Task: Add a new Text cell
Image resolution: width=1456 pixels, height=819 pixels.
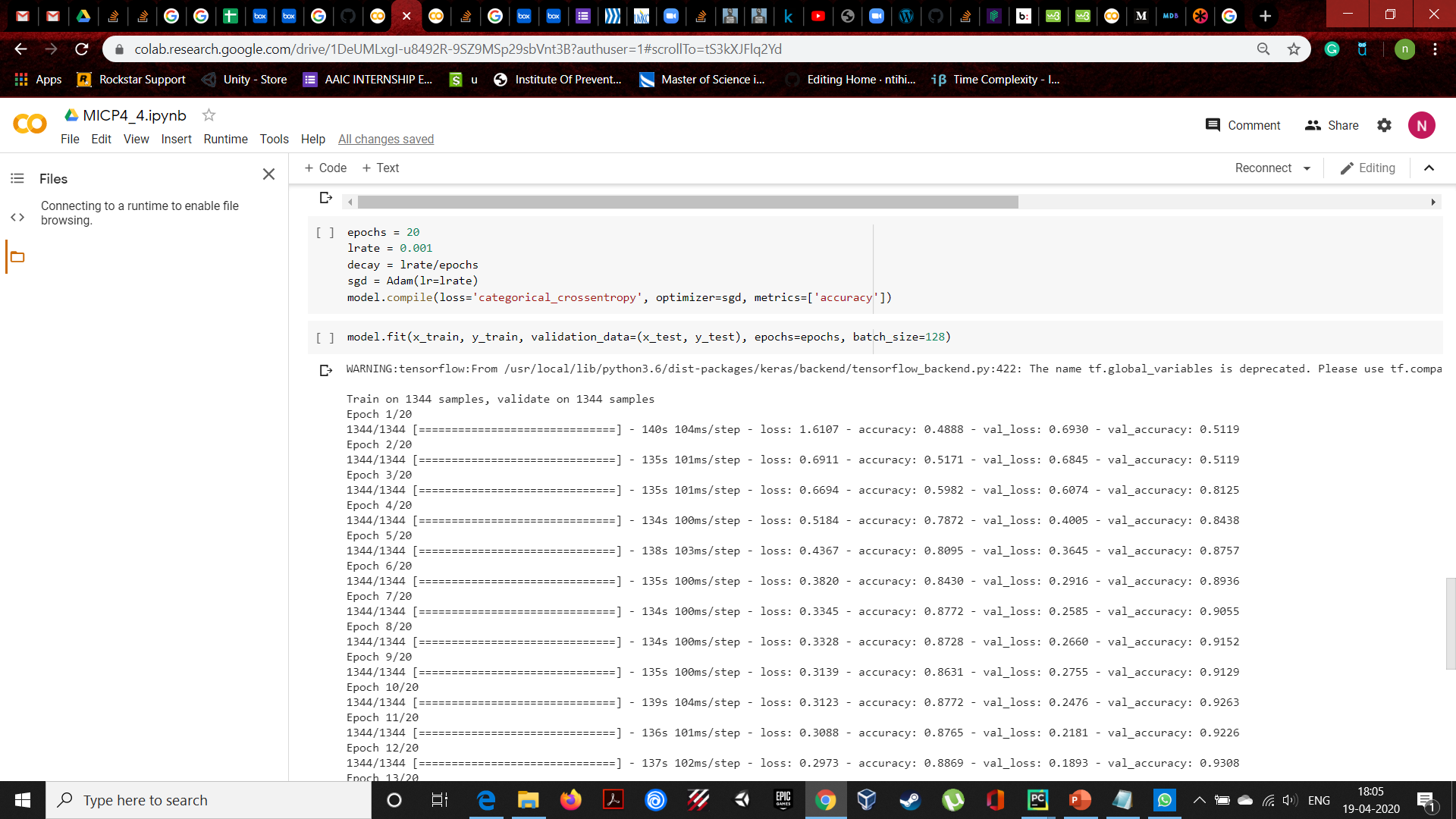Action: point(381,168)
